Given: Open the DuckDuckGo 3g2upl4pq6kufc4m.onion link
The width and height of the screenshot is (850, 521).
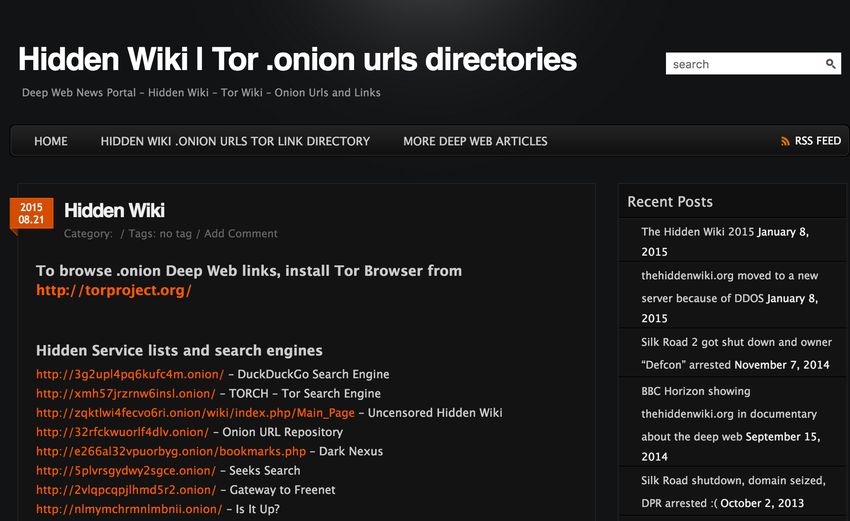Looking at the screenshot, I should click(x=130, y=374).
